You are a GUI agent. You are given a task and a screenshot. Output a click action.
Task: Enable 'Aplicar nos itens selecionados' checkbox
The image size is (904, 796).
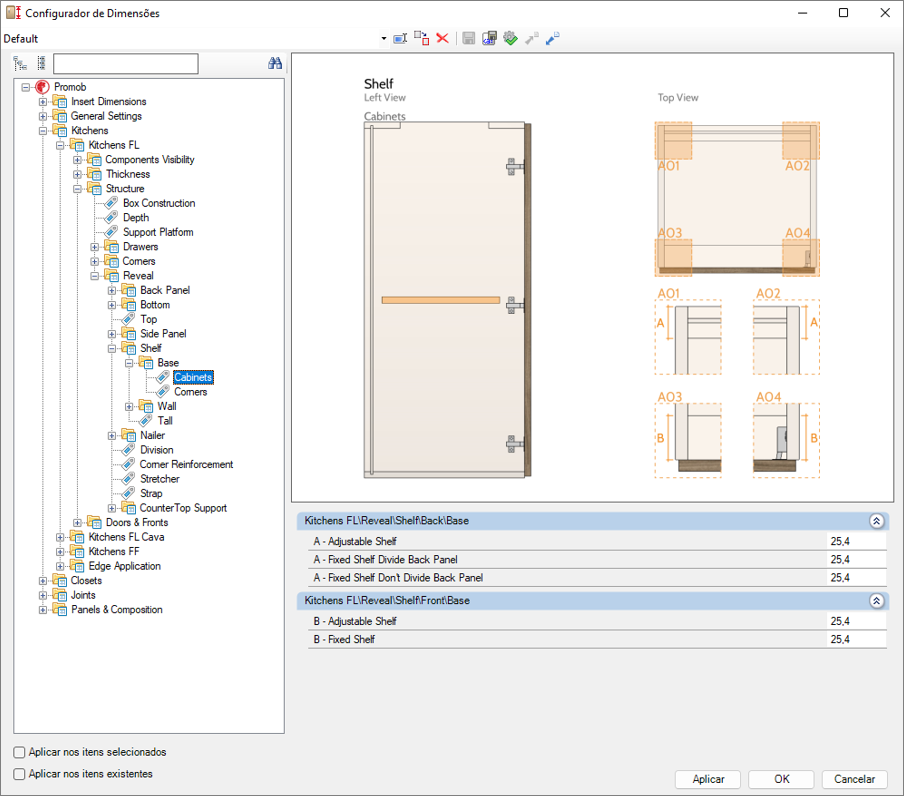pos(20,752)
